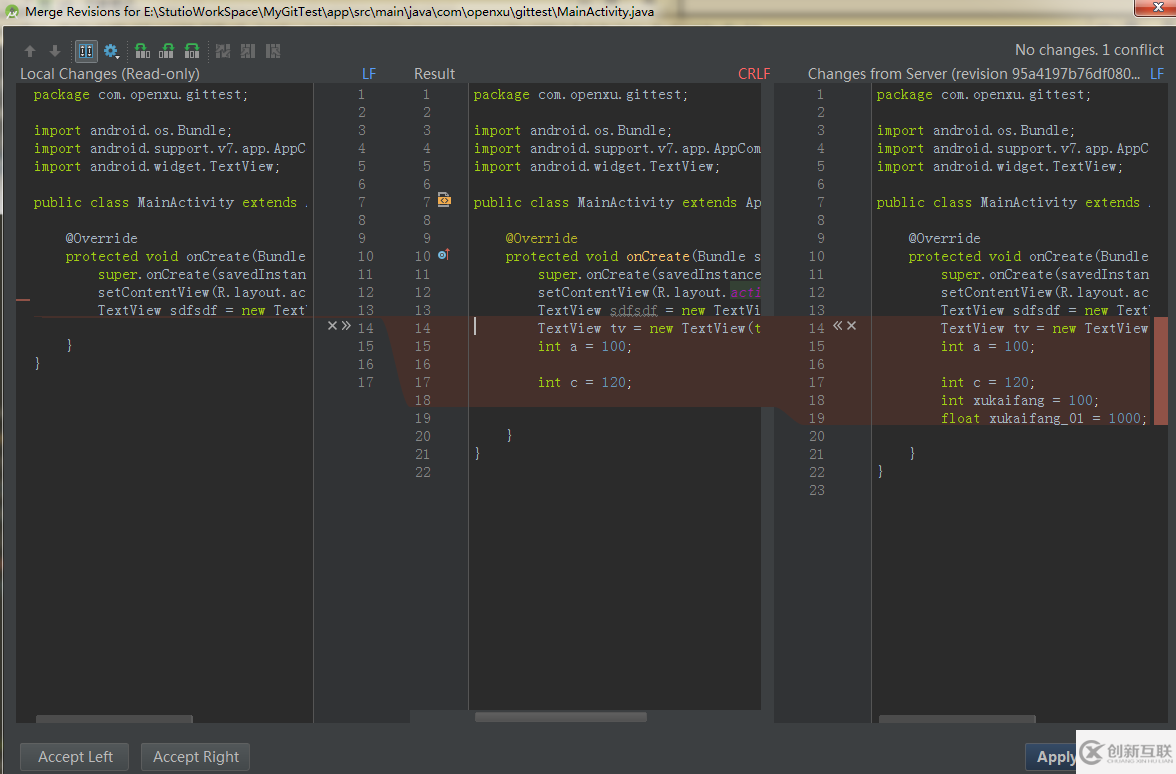Click the middle green compare-panes icon

[x=167, y=51]
